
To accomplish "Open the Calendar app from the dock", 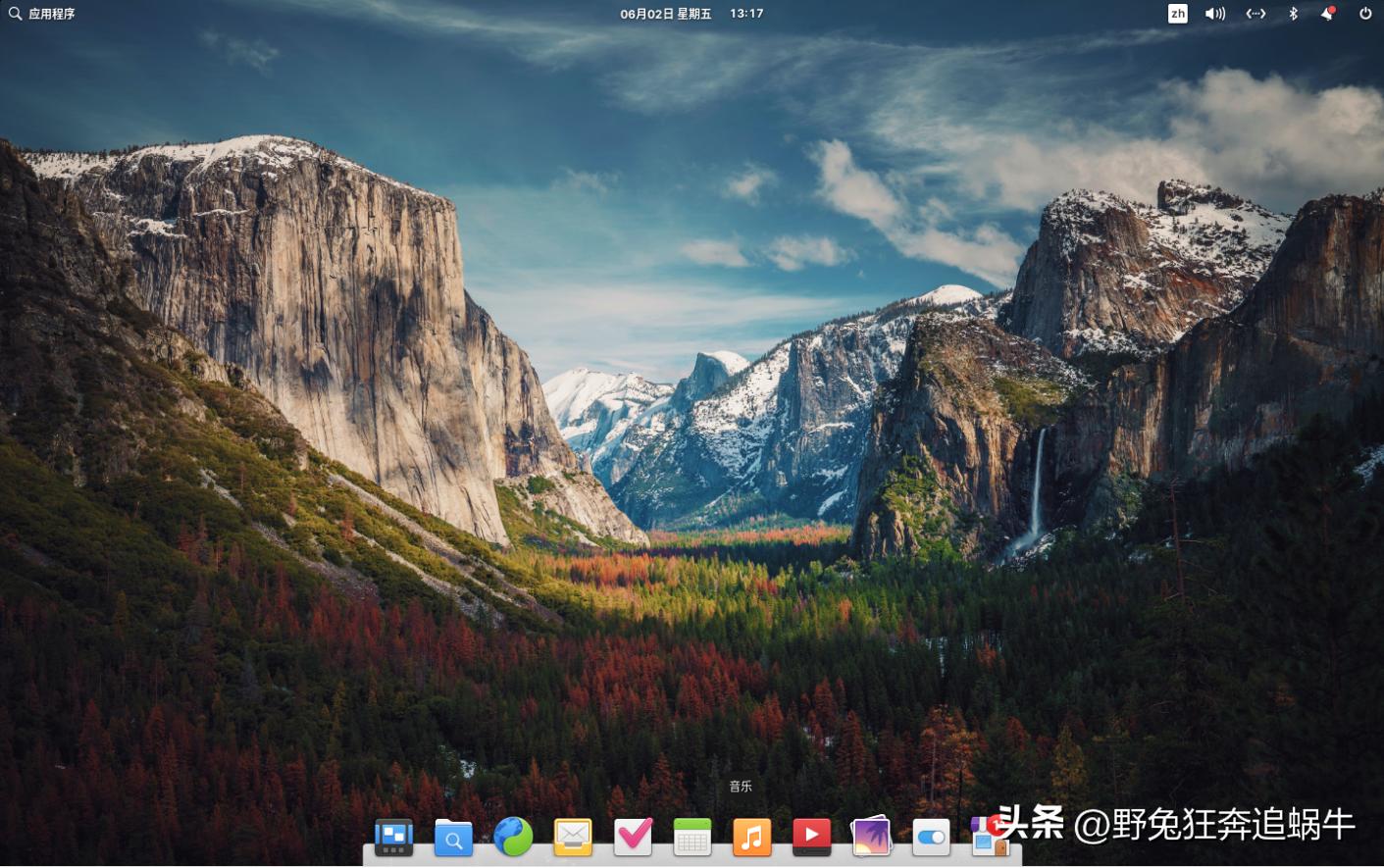I will pos(692,837).
